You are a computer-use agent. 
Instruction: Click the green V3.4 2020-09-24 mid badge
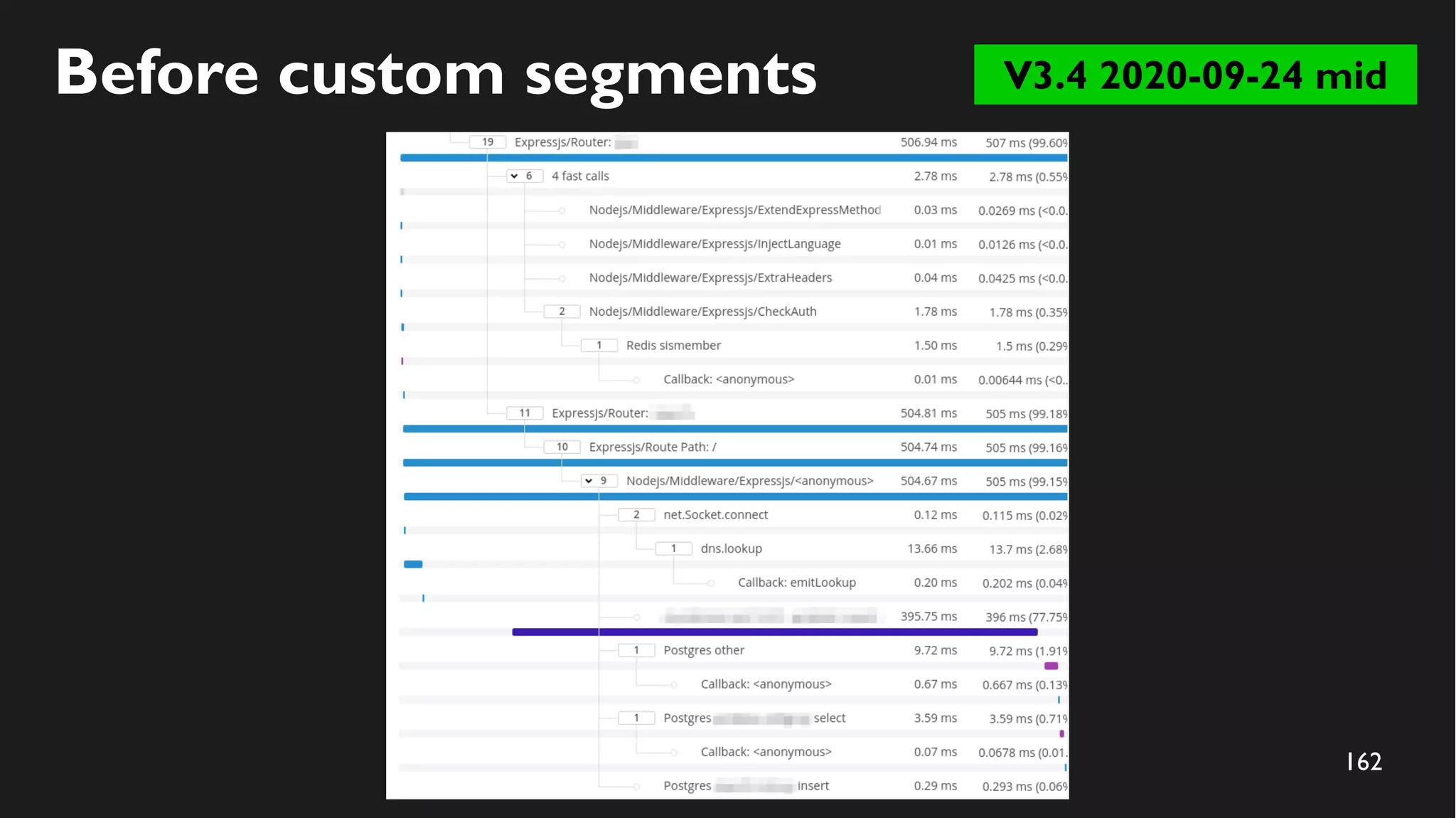point(1195,75)
